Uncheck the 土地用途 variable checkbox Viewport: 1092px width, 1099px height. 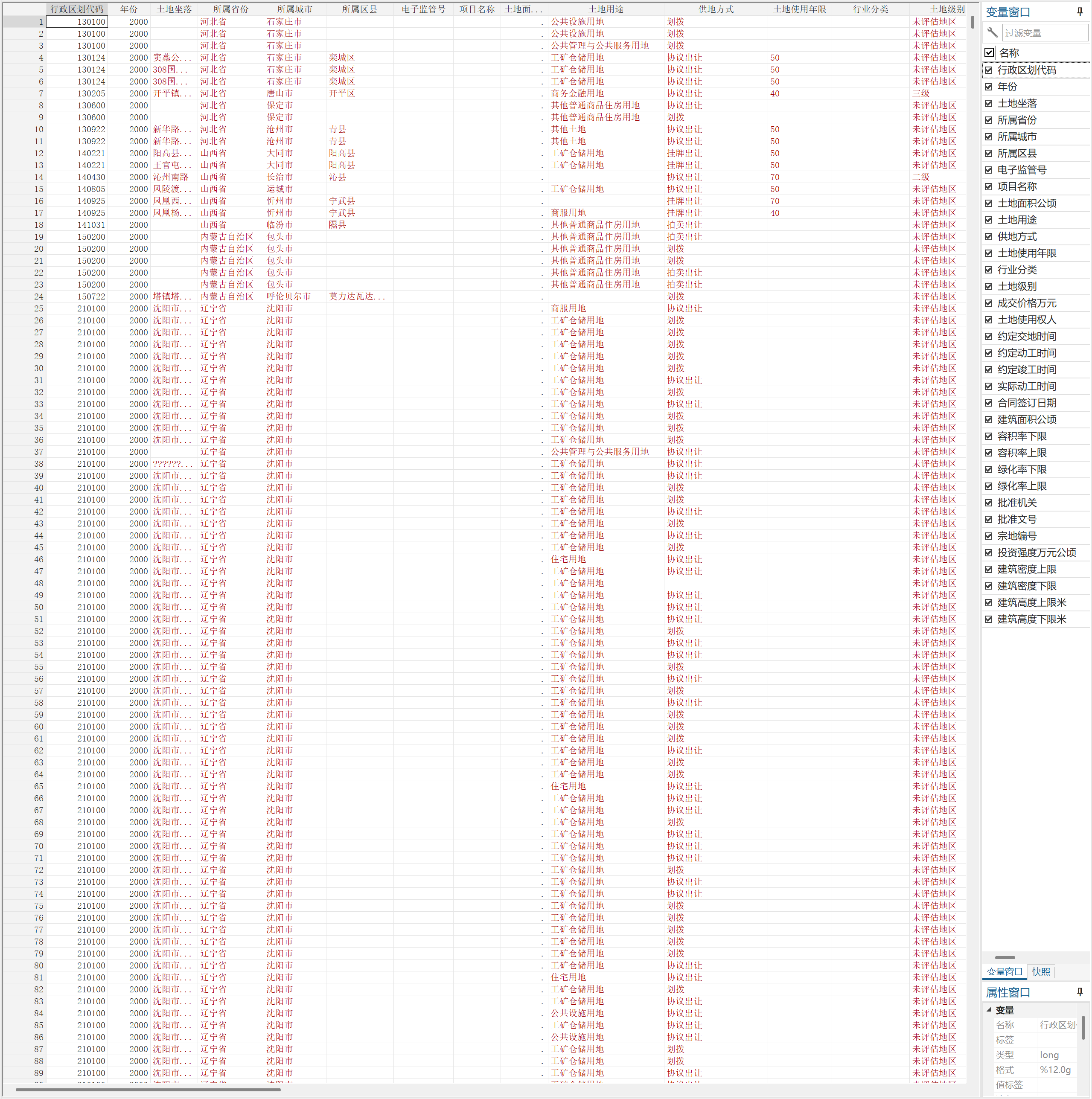pyautogui.click(x=988, y=220)
